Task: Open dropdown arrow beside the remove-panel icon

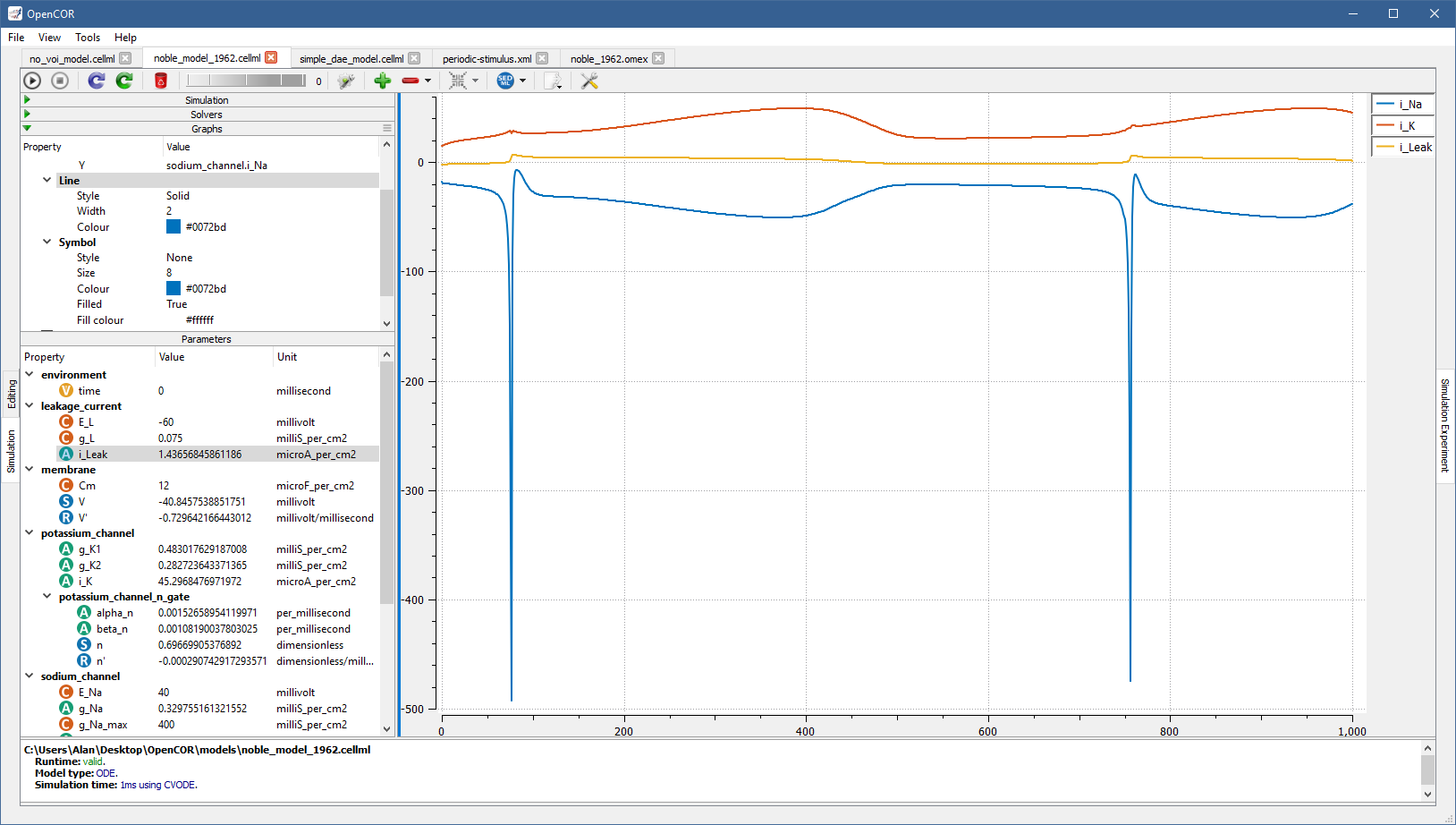Action: tap(427, 81)
